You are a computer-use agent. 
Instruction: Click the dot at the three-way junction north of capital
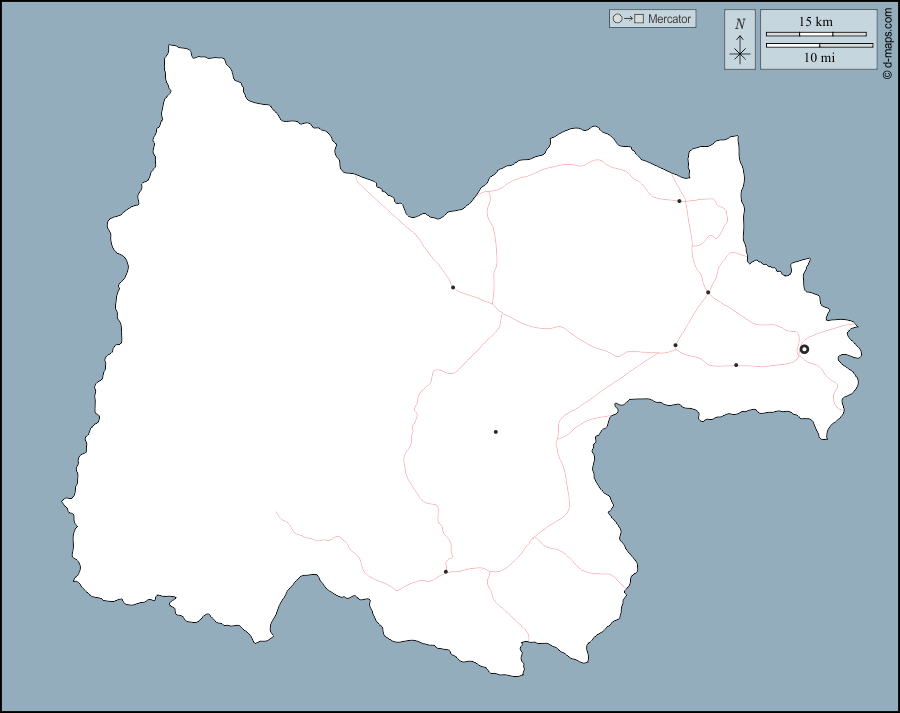pyautogui.click(x=707, y=292)
